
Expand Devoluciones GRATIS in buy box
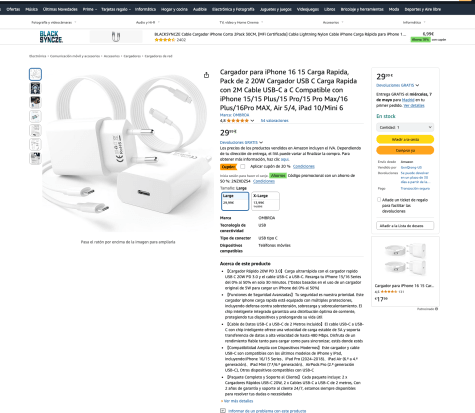tap(397, 85)
